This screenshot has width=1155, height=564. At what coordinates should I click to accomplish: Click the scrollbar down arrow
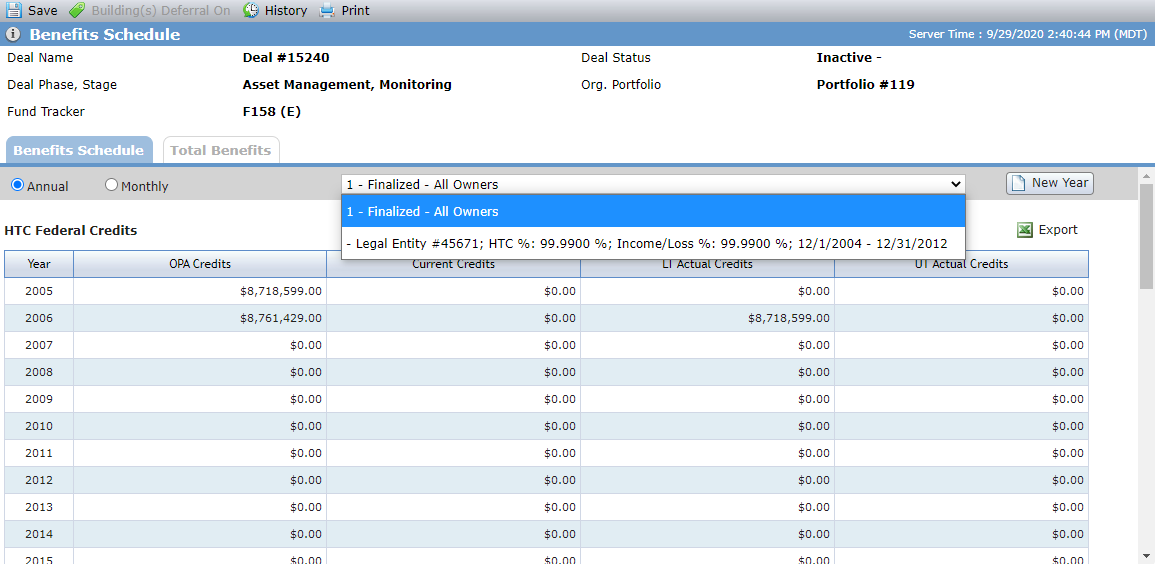coord(1147,556)
